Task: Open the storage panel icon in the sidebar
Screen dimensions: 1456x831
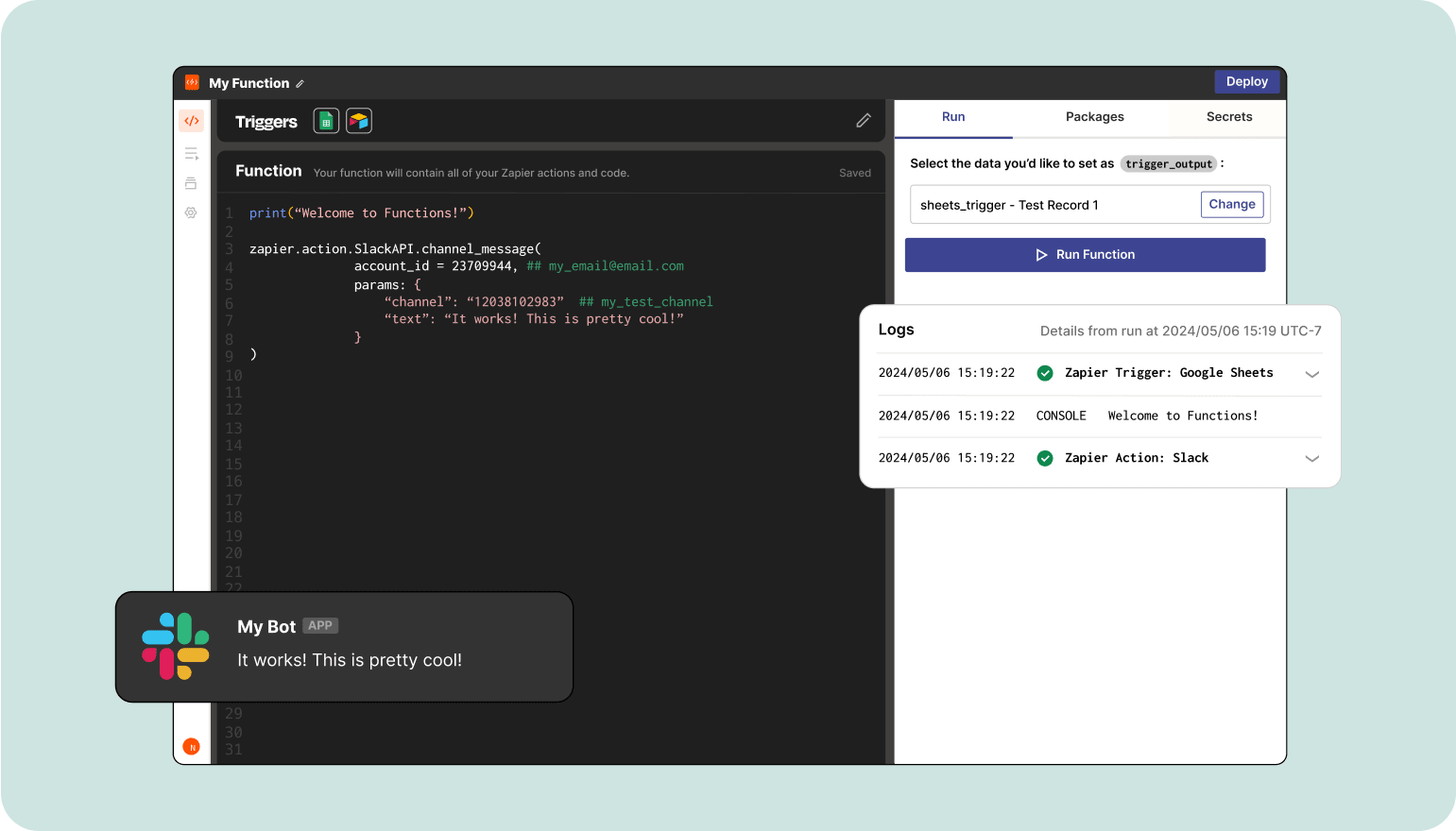Action: (x=191, y=183)
